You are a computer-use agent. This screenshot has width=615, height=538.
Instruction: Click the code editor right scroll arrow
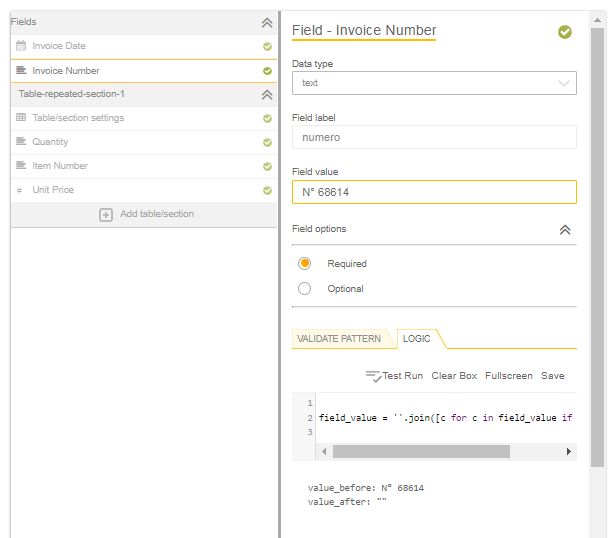pyautogui.click(x=568, y=451)
